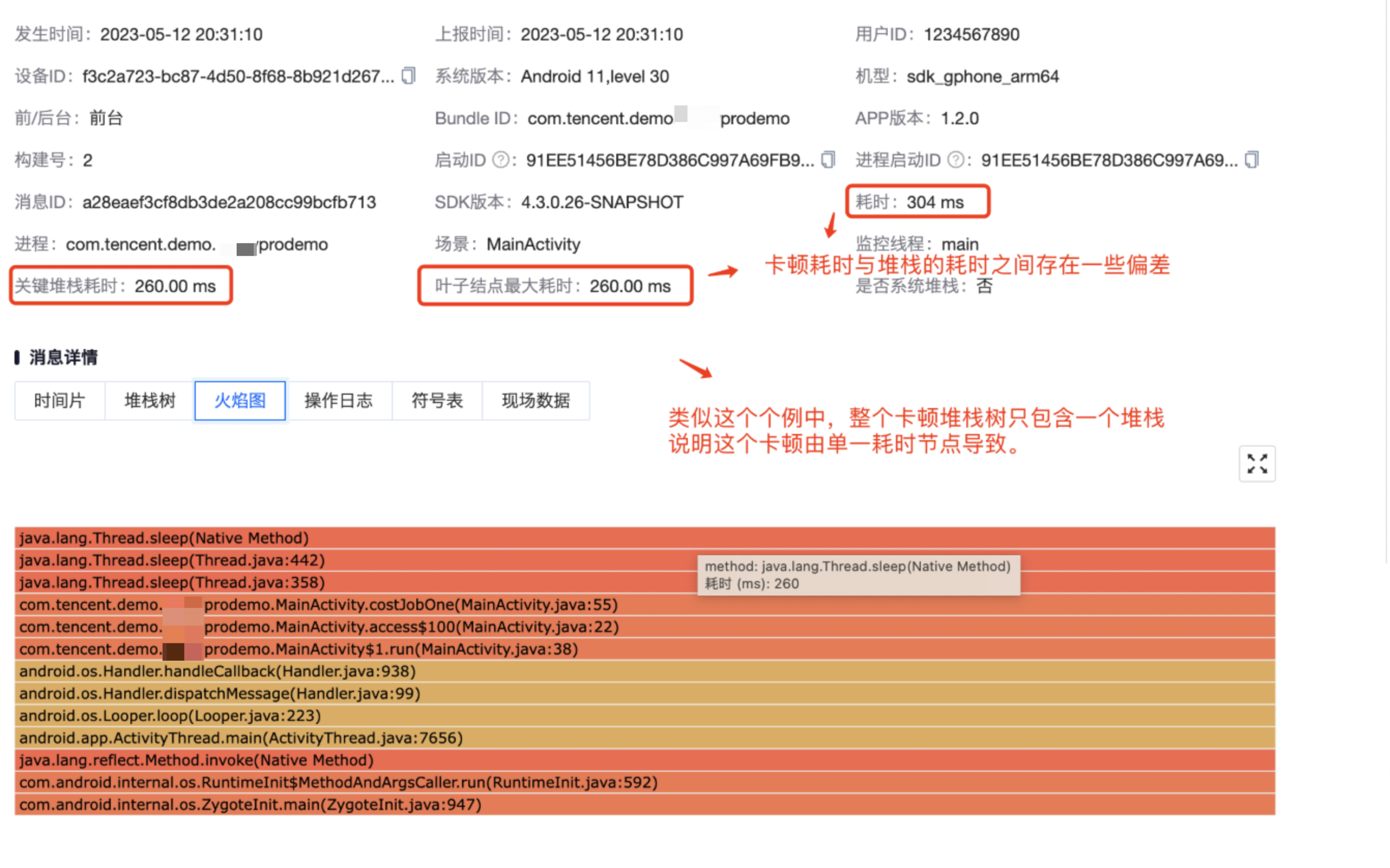Screen dimensions: 1390x868
Task: Copy the launch ID (启动ID) value
Action: [x=828, y=160]
